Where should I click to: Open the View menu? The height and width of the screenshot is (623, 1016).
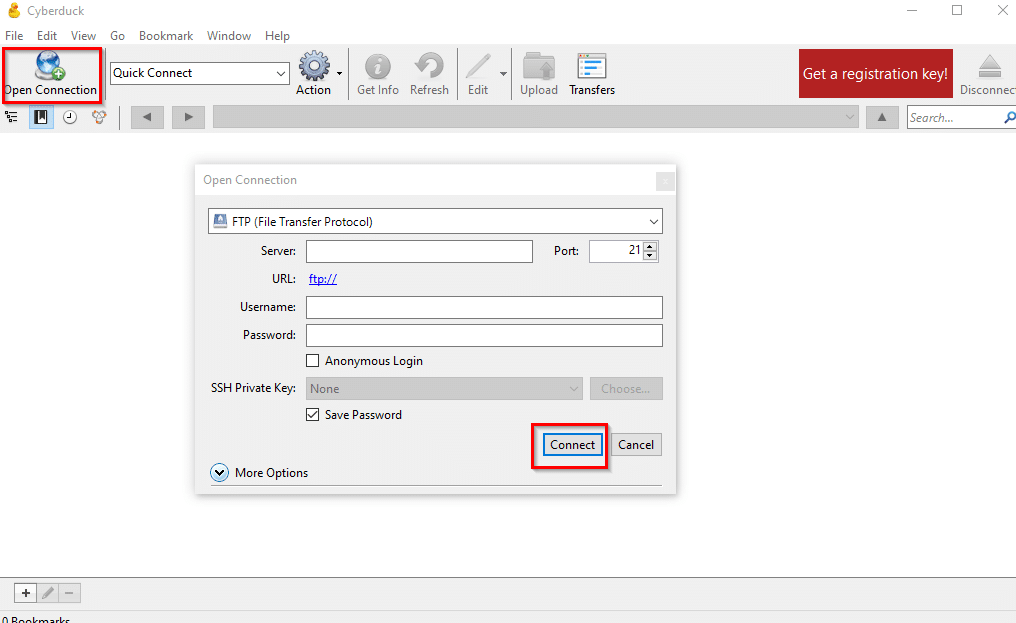[83, 36]
